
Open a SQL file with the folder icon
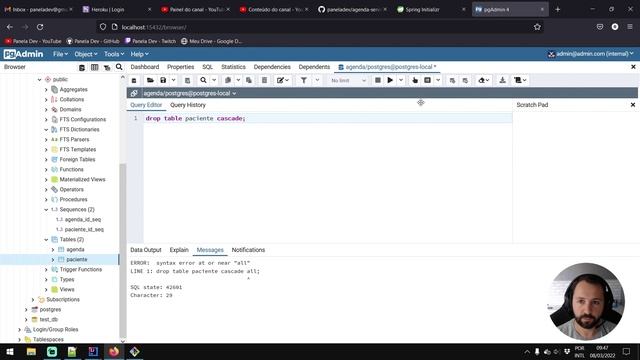150,80
